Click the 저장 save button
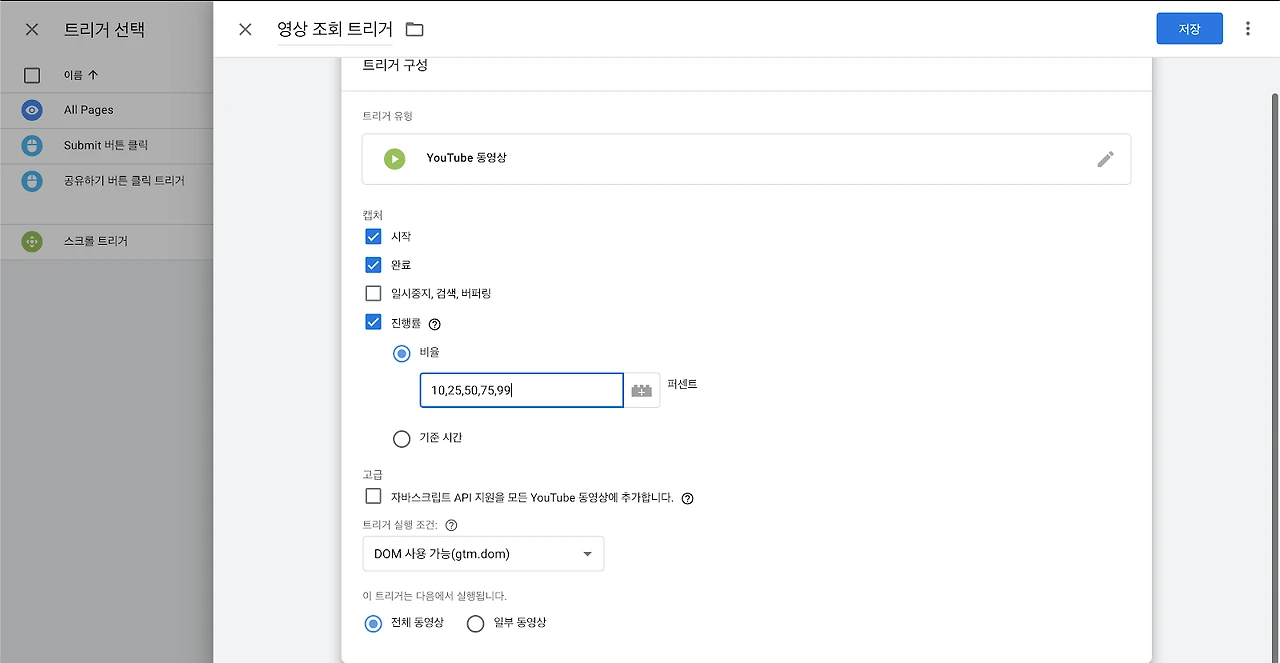 pyautogui.click(x=1189, y=29)
